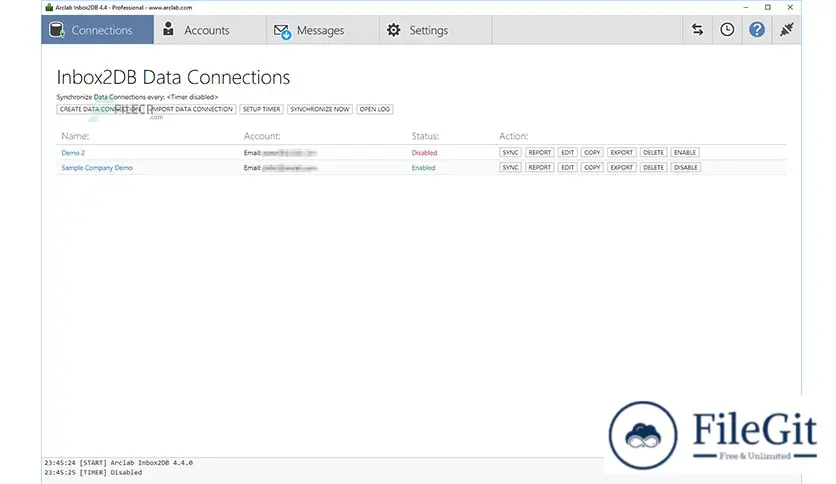Click the Arclab app icon in title bar

coord(49,7)
